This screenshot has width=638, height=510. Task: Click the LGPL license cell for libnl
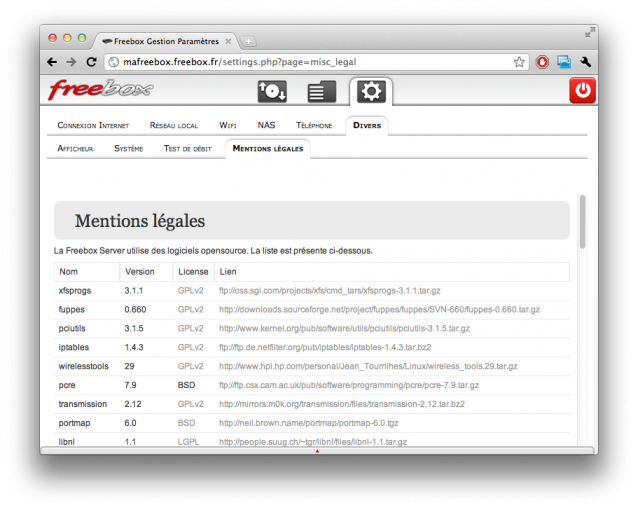tap(188, 442)
